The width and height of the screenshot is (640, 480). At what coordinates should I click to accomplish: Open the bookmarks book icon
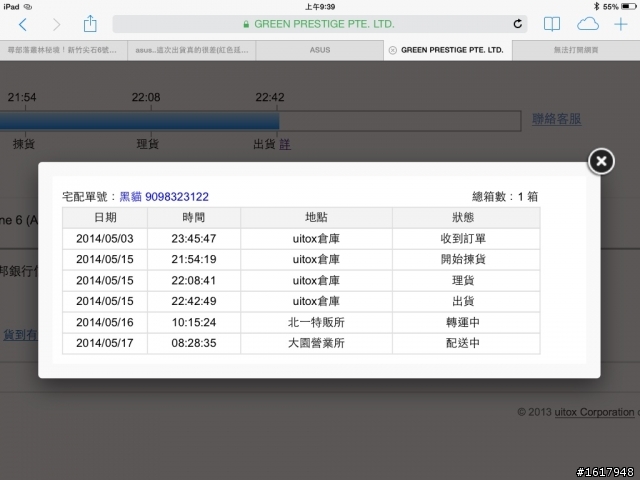552,24
